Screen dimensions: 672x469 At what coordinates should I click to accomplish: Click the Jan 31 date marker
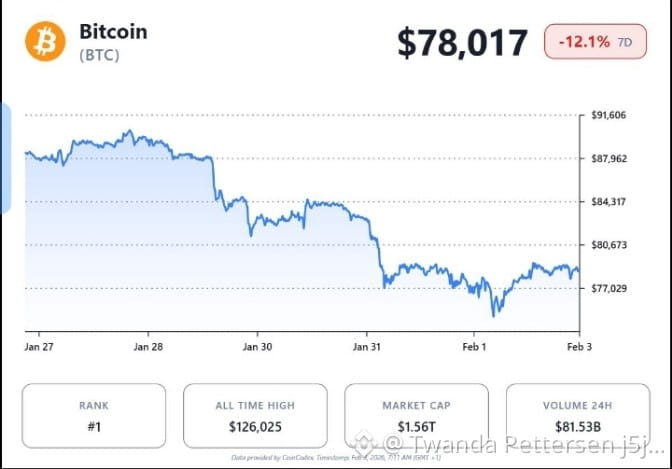pos(366,347)
